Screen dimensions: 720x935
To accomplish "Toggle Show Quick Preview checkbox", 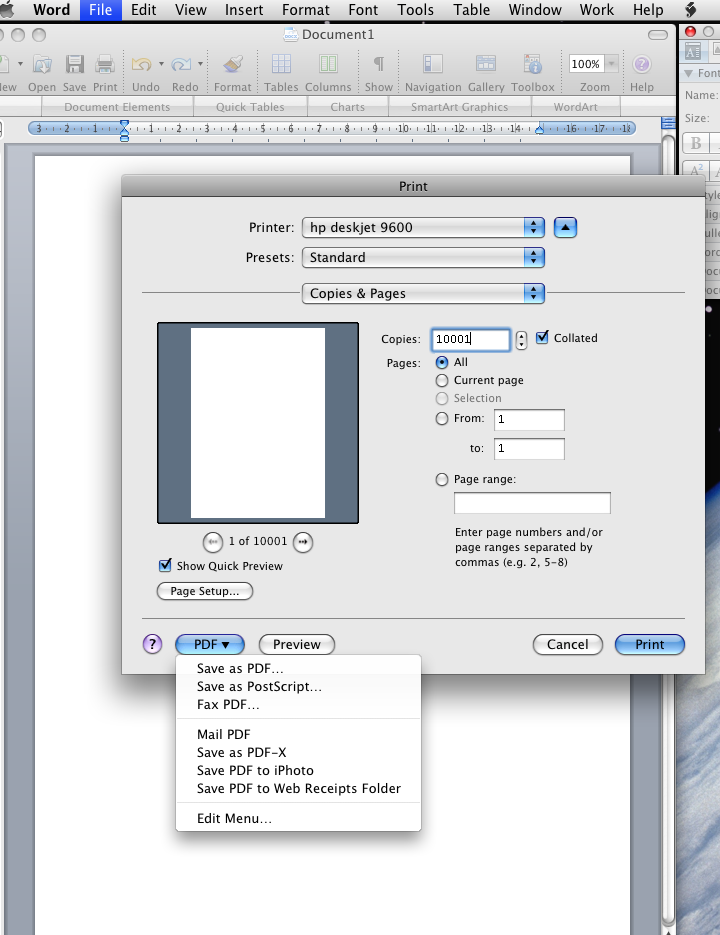I will point(165,565).
